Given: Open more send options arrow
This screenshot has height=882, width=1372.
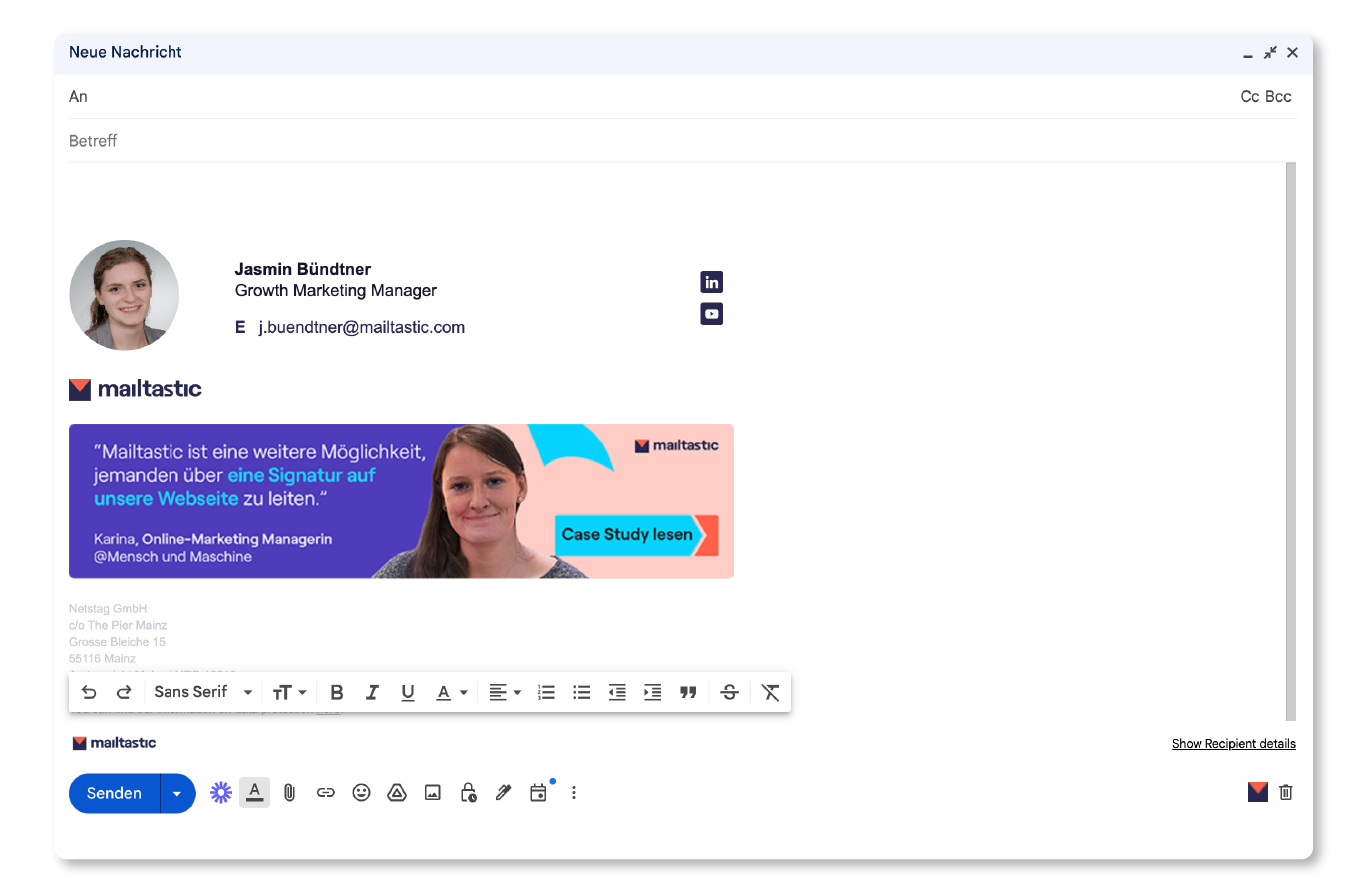Looking at the screenshot, I should pos(177,793).
